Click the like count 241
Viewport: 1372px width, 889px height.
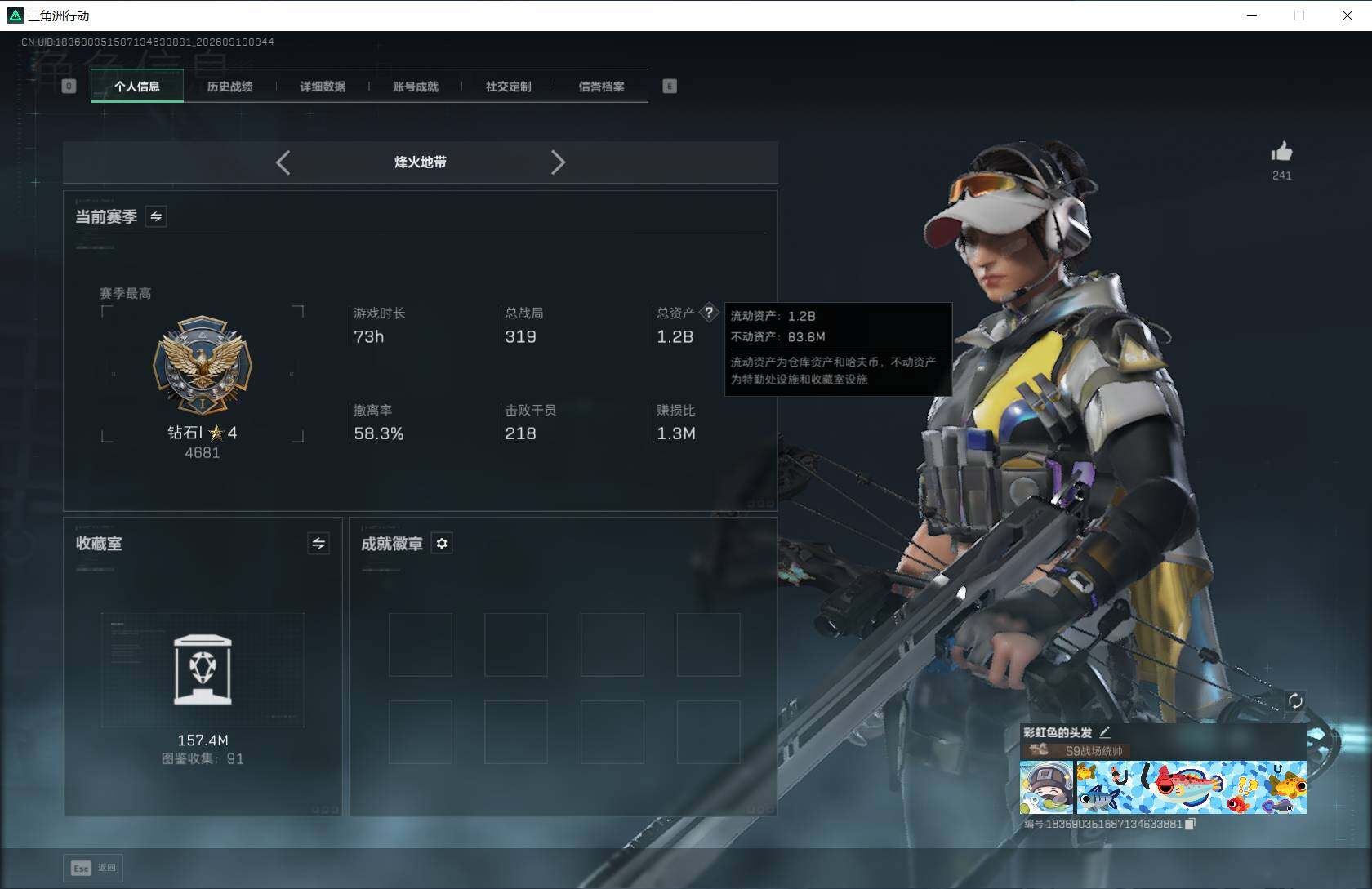click(x=1281, y=176)
